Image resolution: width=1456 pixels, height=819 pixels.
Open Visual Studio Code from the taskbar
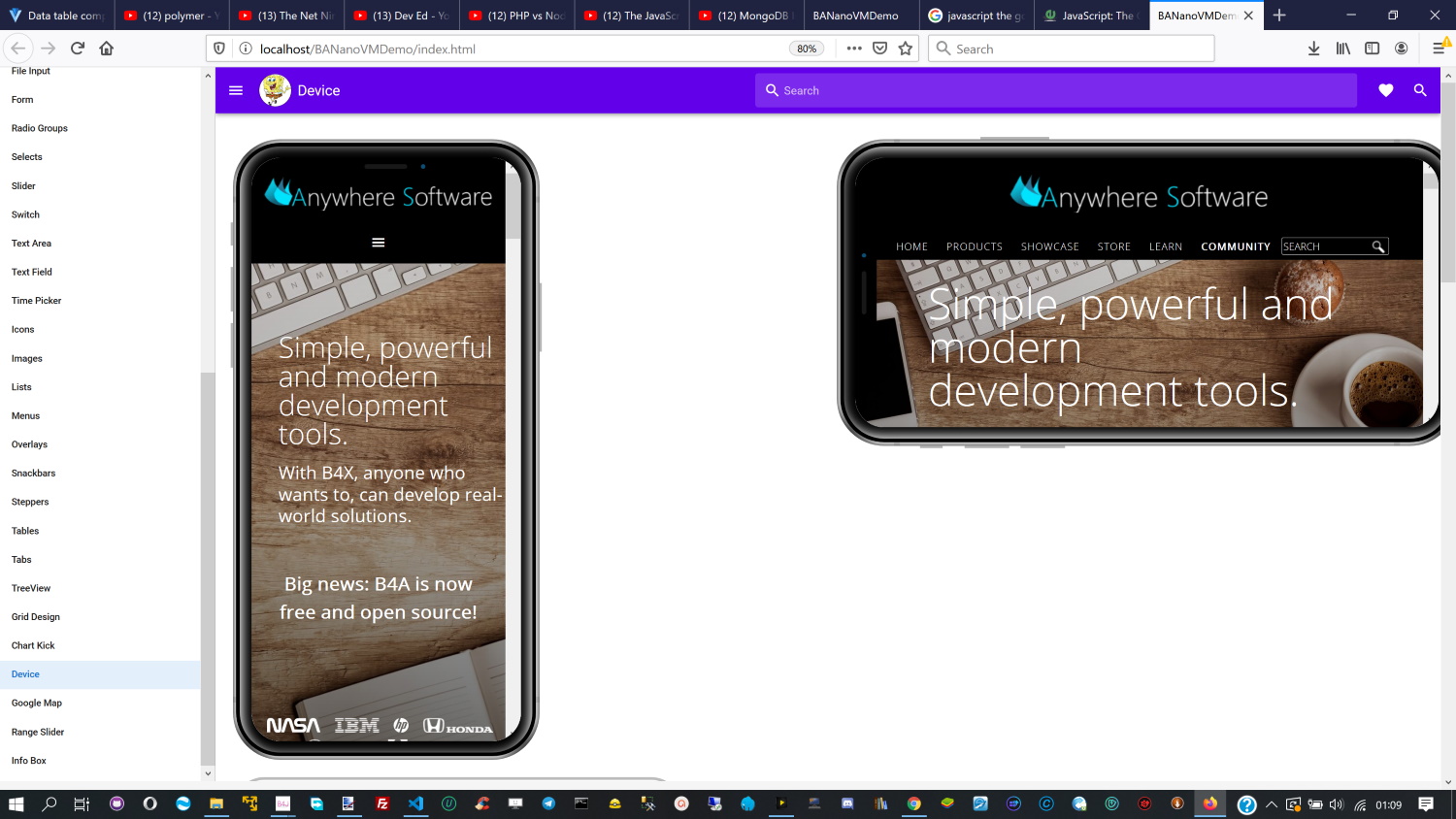415,803
